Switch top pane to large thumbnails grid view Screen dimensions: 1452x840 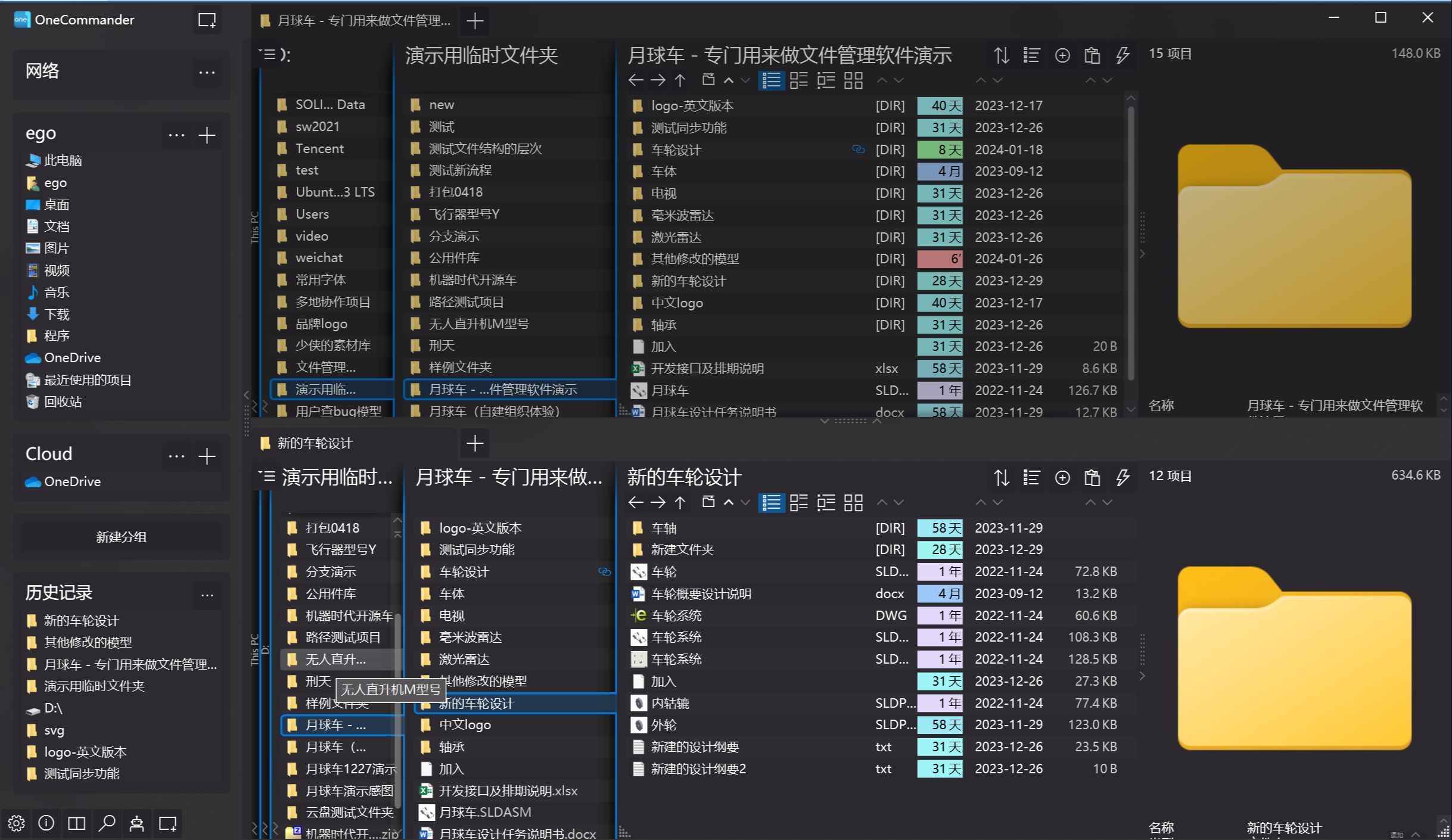853,80
